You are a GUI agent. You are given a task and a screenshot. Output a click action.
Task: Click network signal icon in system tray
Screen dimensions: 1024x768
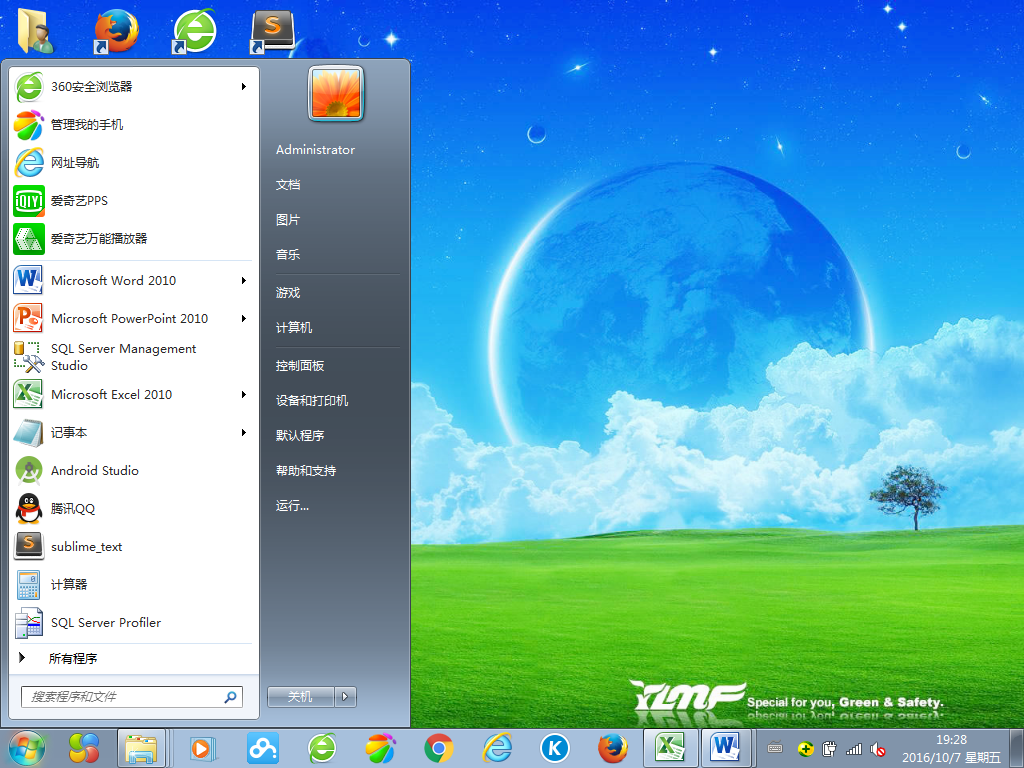pos(854,749)
